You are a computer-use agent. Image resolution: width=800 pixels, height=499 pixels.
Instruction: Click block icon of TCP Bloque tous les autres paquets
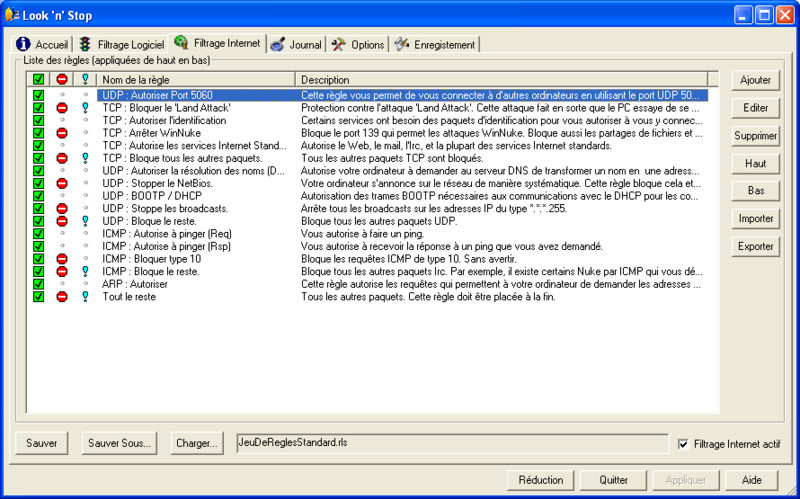click(x=62, y=158)
